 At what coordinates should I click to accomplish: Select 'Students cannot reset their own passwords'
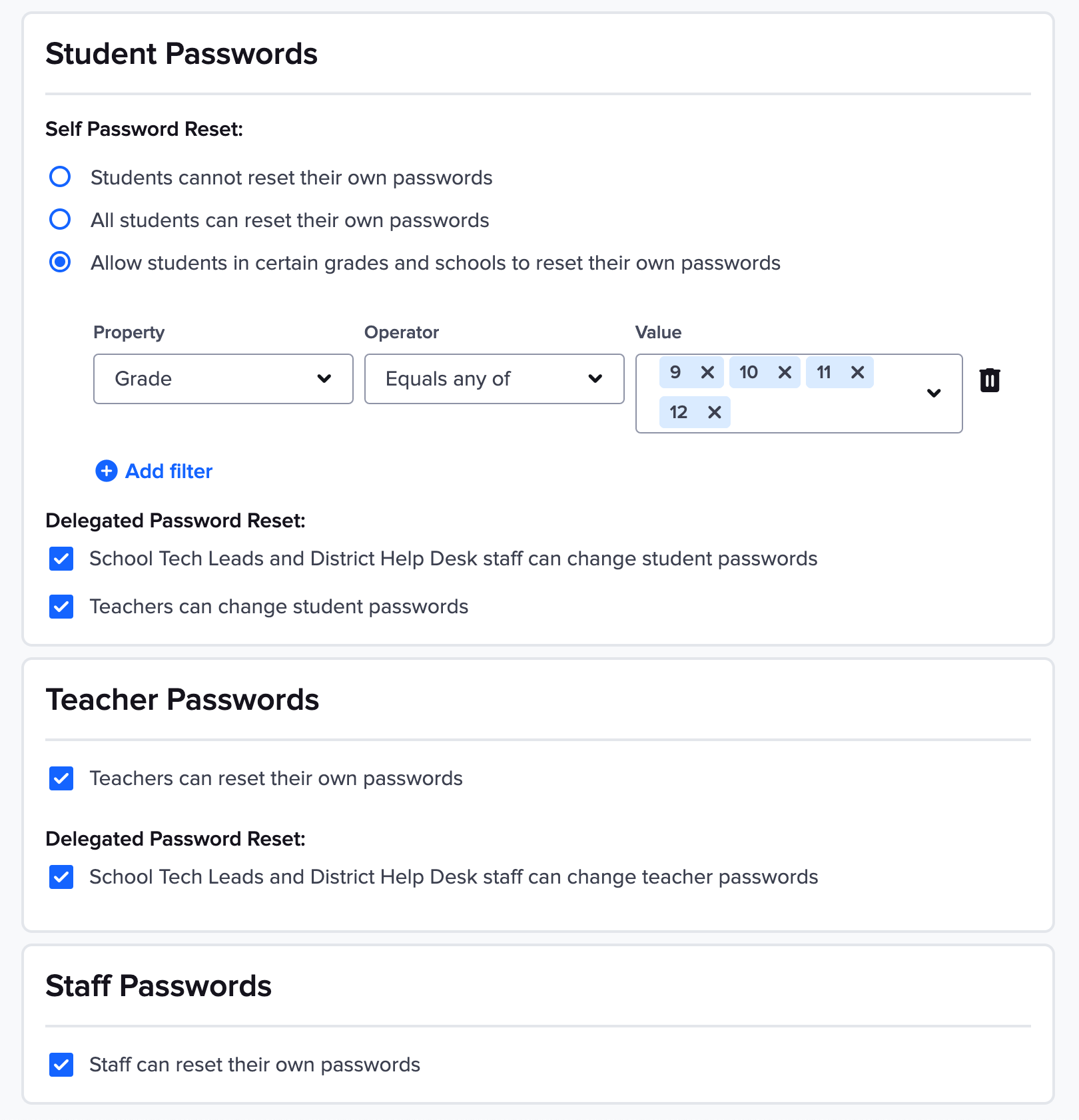[x=60, y=176]
